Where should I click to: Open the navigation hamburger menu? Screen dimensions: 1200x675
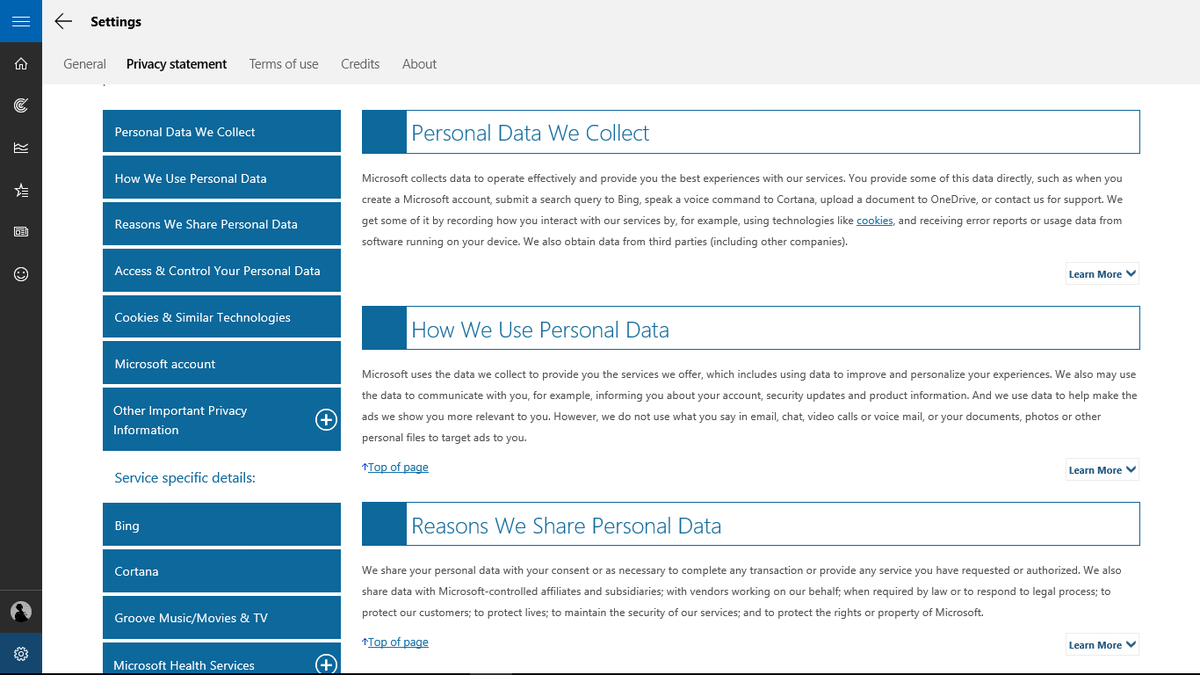click(20, 20)
